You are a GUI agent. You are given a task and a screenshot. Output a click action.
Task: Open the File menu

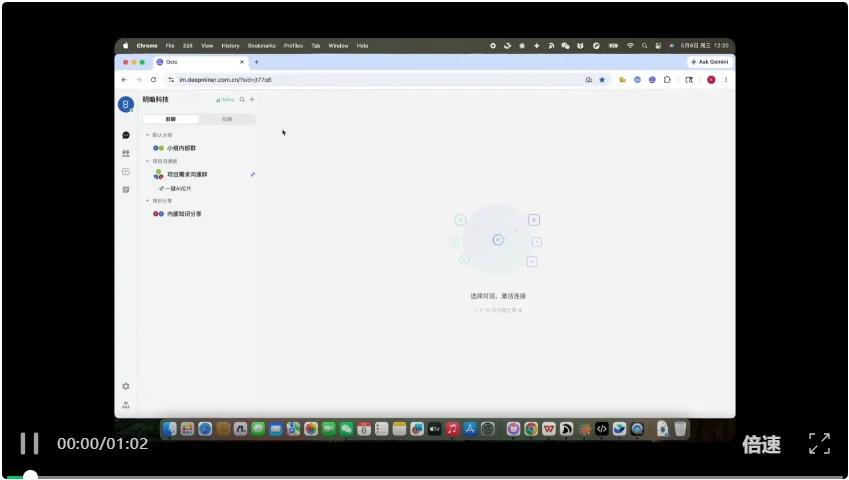point(170,46)
